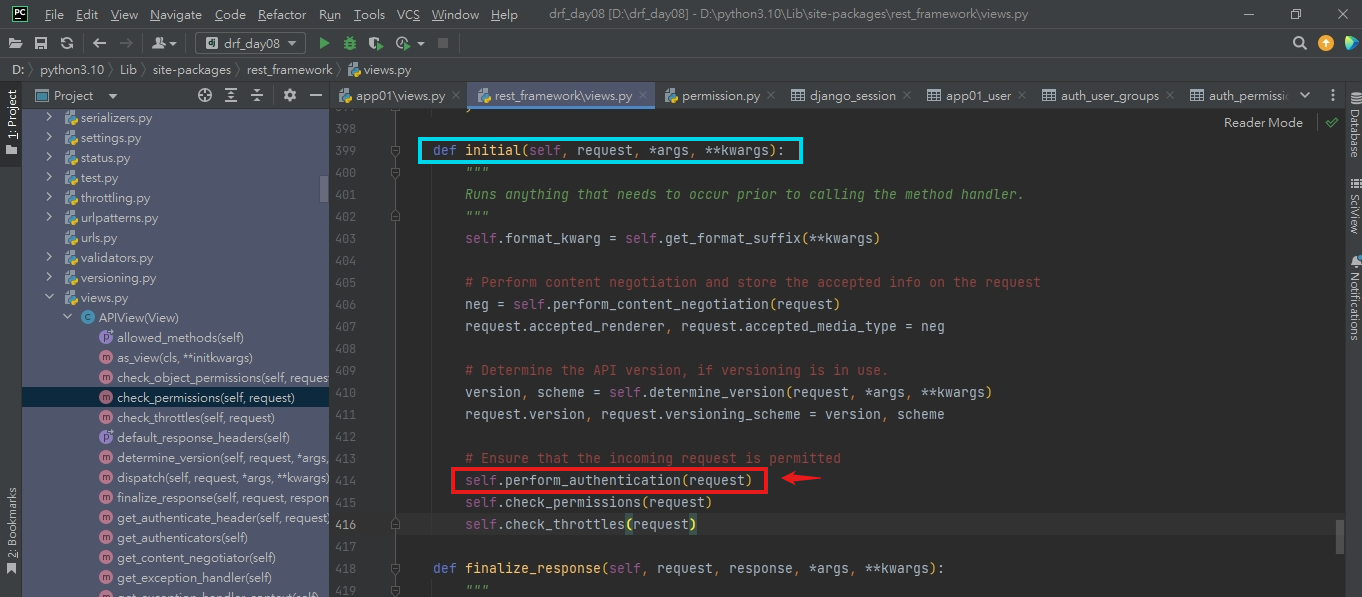Screen dimensions: 1362x597
Task: Click the Reload from Disk icon
Action: pos(66,43)
